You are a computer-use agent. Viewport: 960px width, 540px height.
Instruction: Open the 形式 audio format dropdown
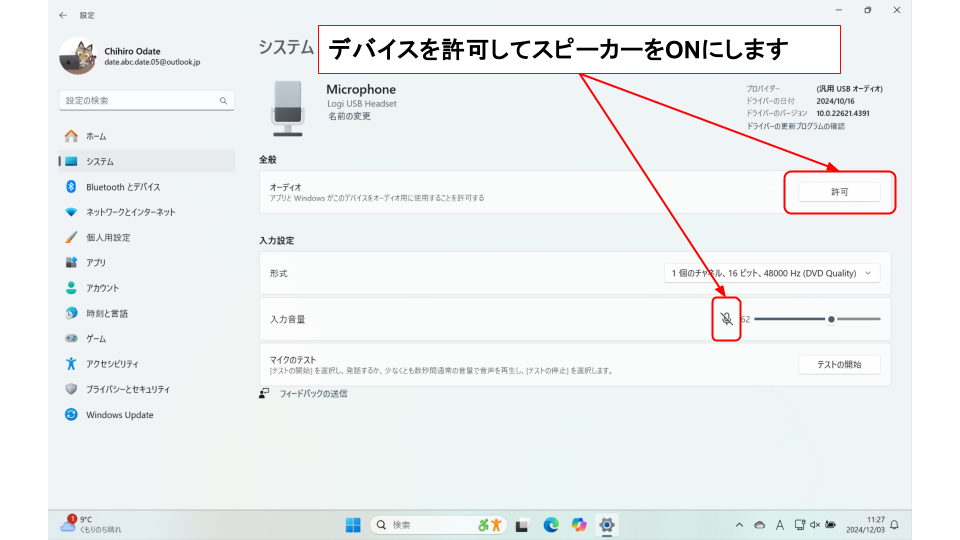[772, 273]
